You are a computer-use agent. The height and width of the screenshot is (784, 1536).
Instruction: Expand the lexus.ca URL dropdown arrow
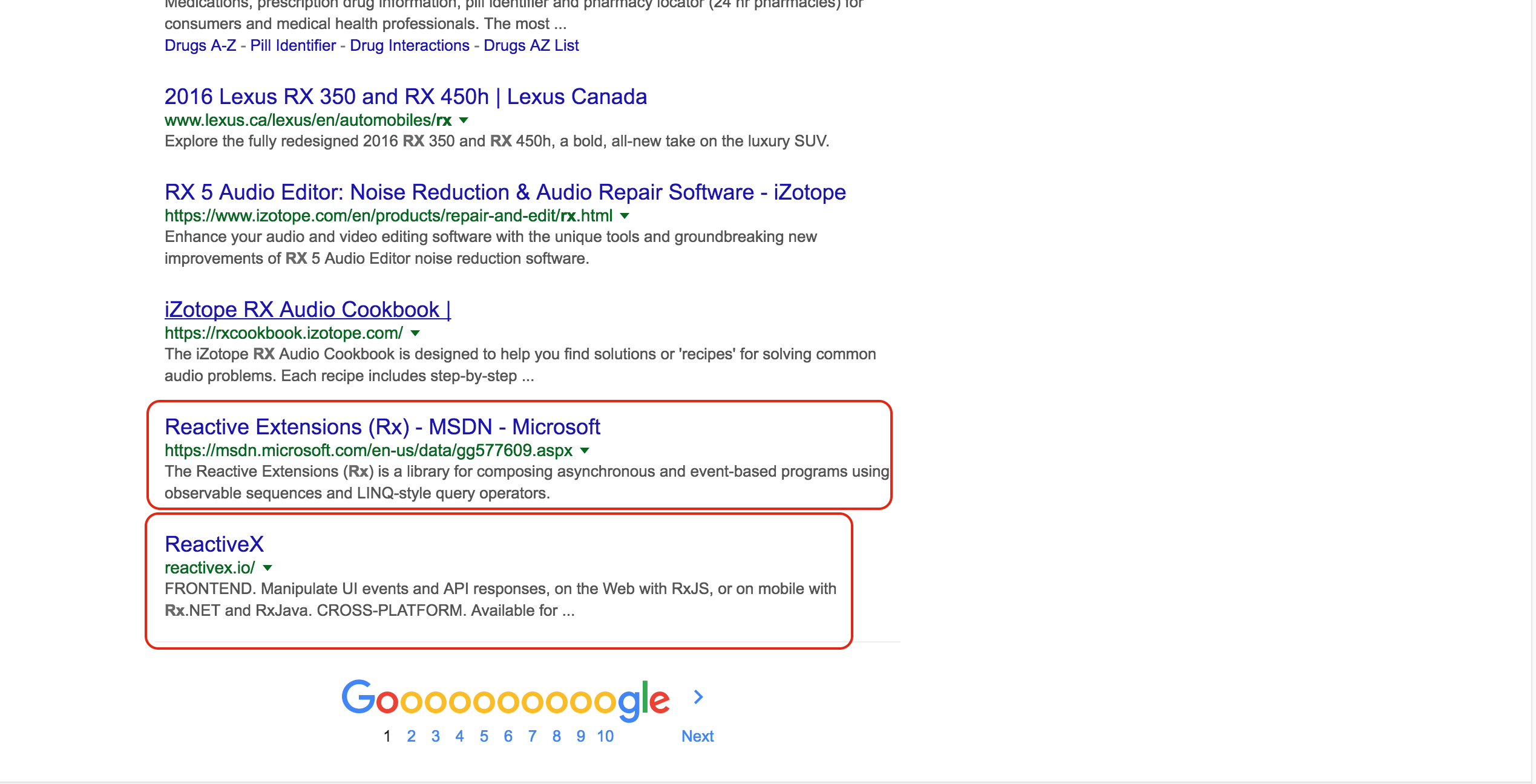464,120
